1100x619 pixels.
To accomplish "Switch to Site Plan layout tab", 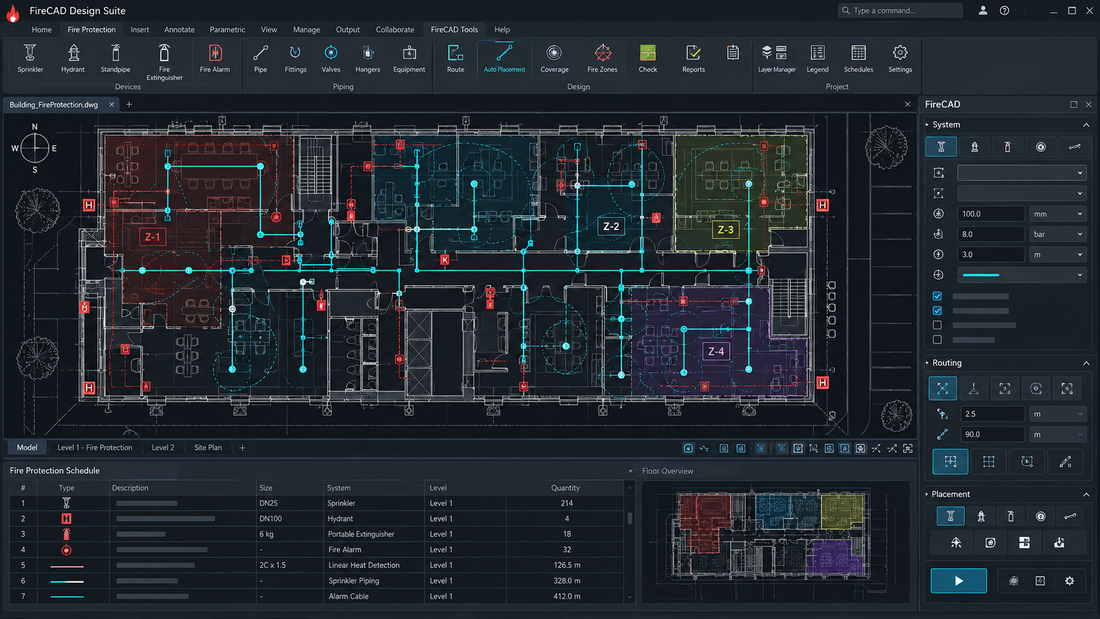I will (208, 447).
